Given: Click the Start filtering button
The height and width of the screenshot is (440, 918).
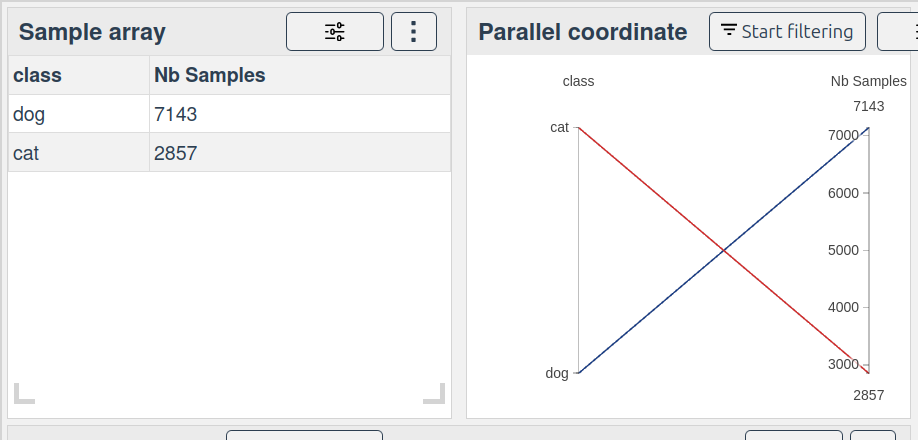Looking at the screenshot, I should coord(787,32).
